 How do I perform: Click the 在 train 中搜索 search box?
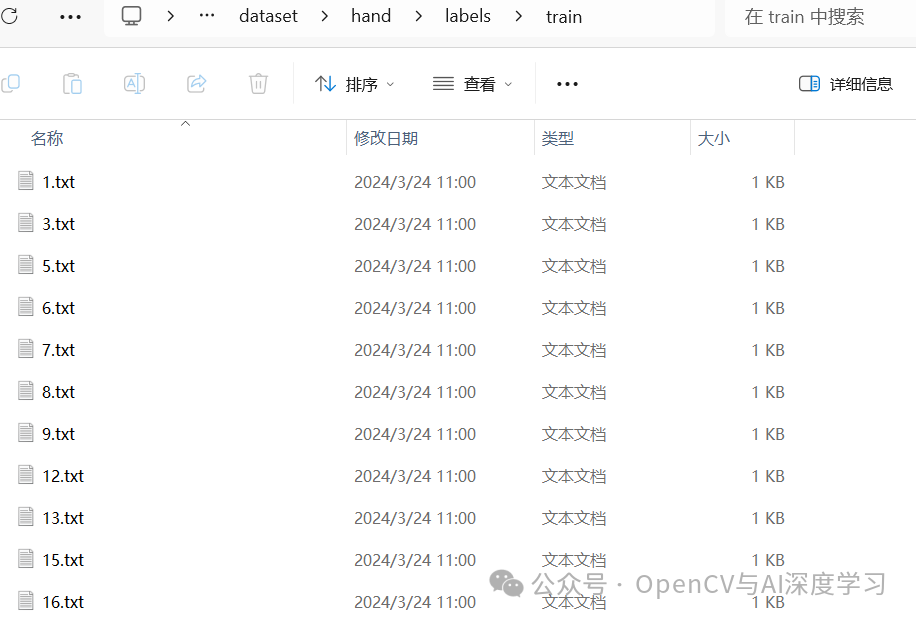tap(820, 17)
